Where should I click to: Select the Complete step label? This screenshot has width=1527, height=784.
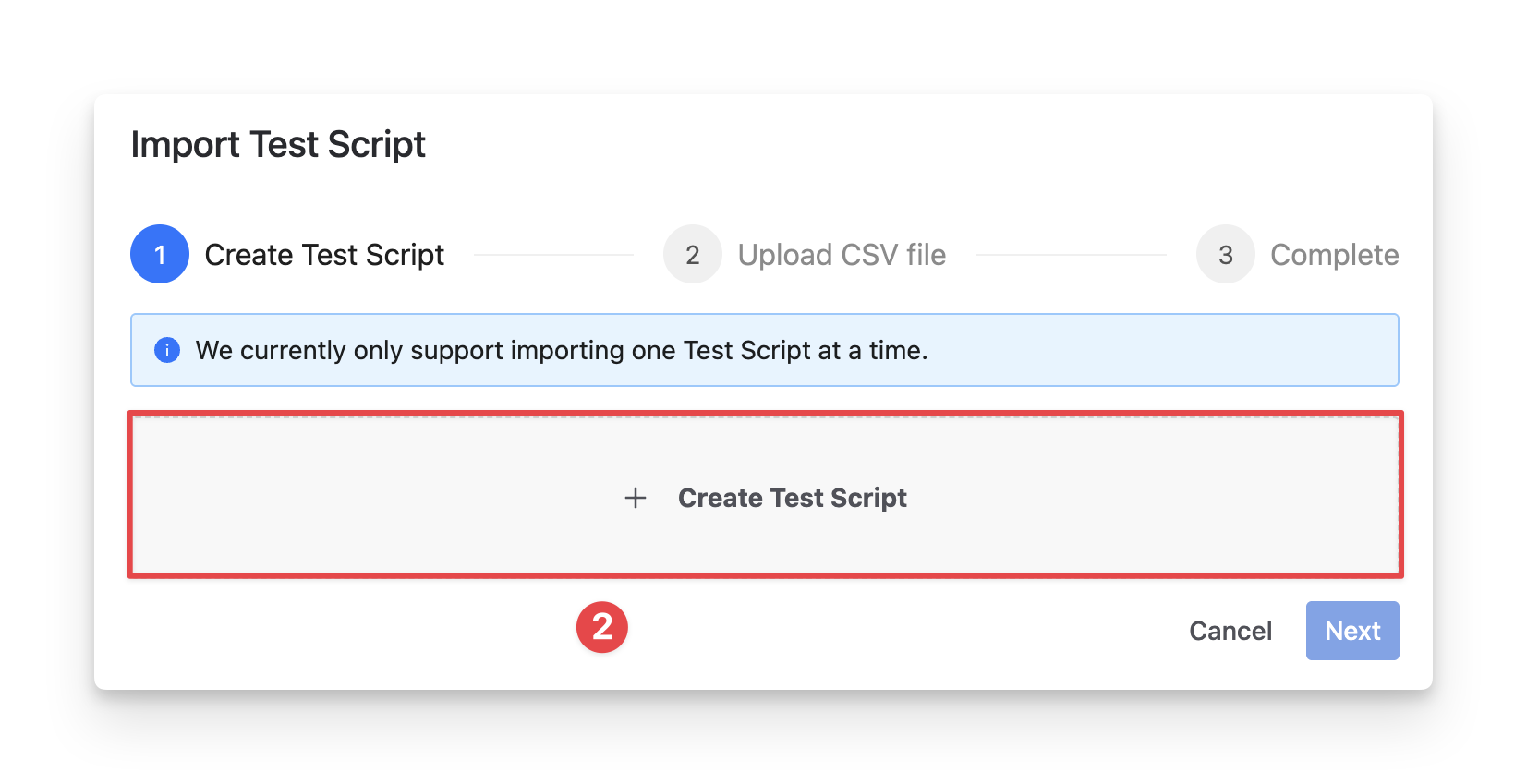[x=1334, y=255]
